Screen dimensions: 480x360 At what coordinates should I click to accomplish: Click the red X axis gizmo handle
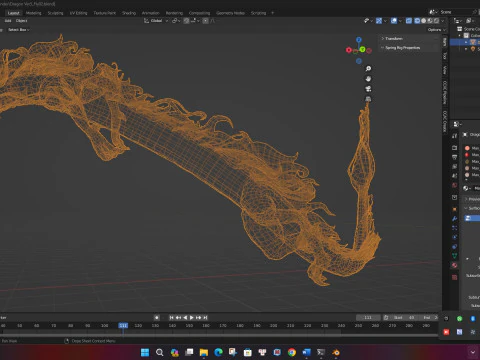click(349, 50)
